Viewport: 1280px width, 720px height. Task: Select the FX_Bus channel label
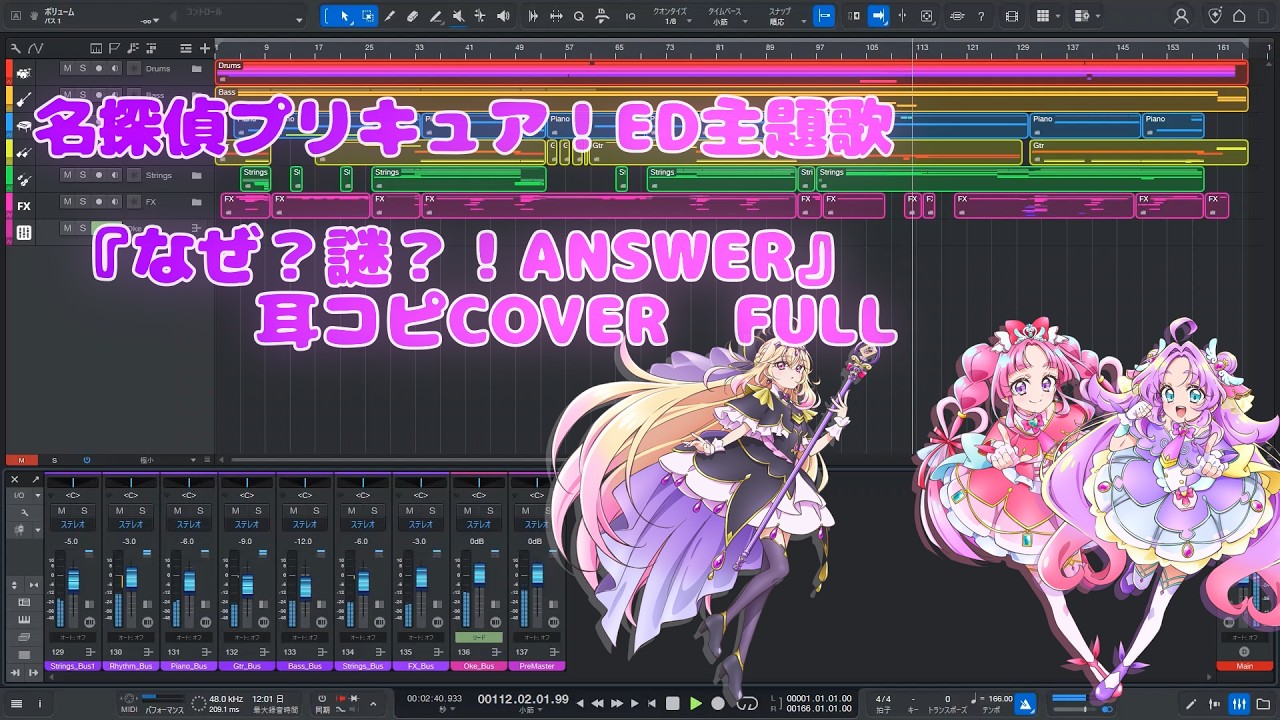pyautogui.click(x=420, y=666)
